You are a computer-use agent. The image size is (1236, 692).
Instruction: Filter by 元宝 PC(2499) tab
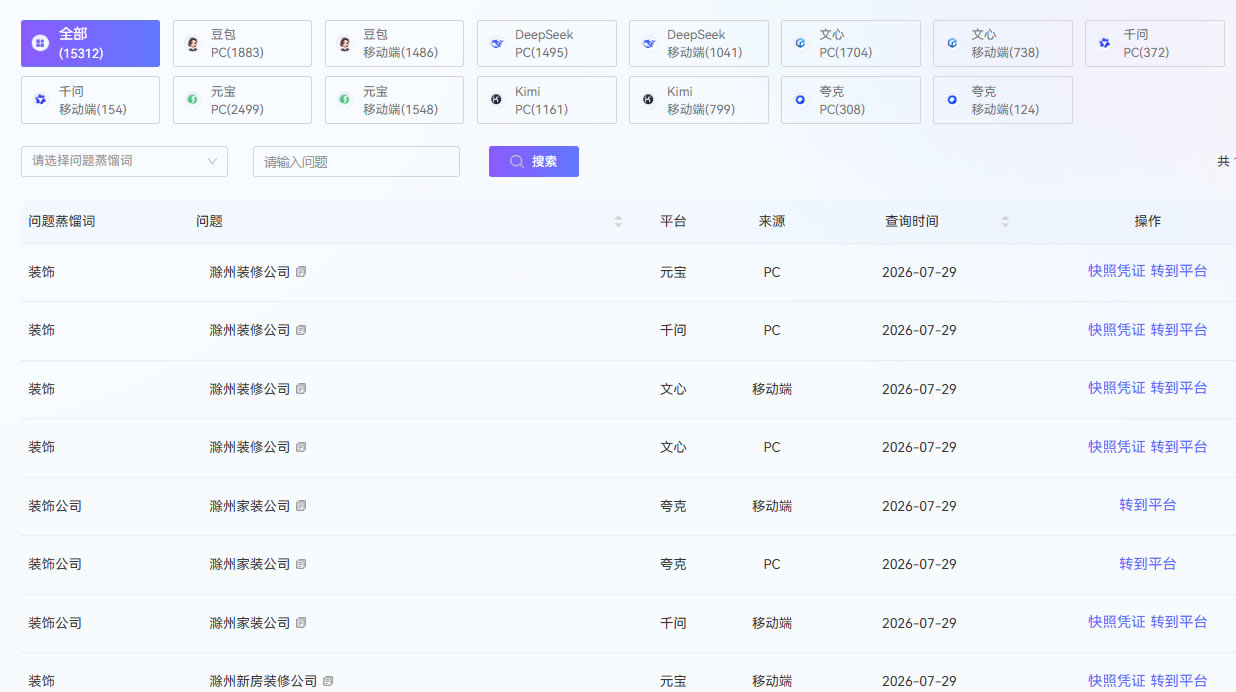tap(242, 100)
